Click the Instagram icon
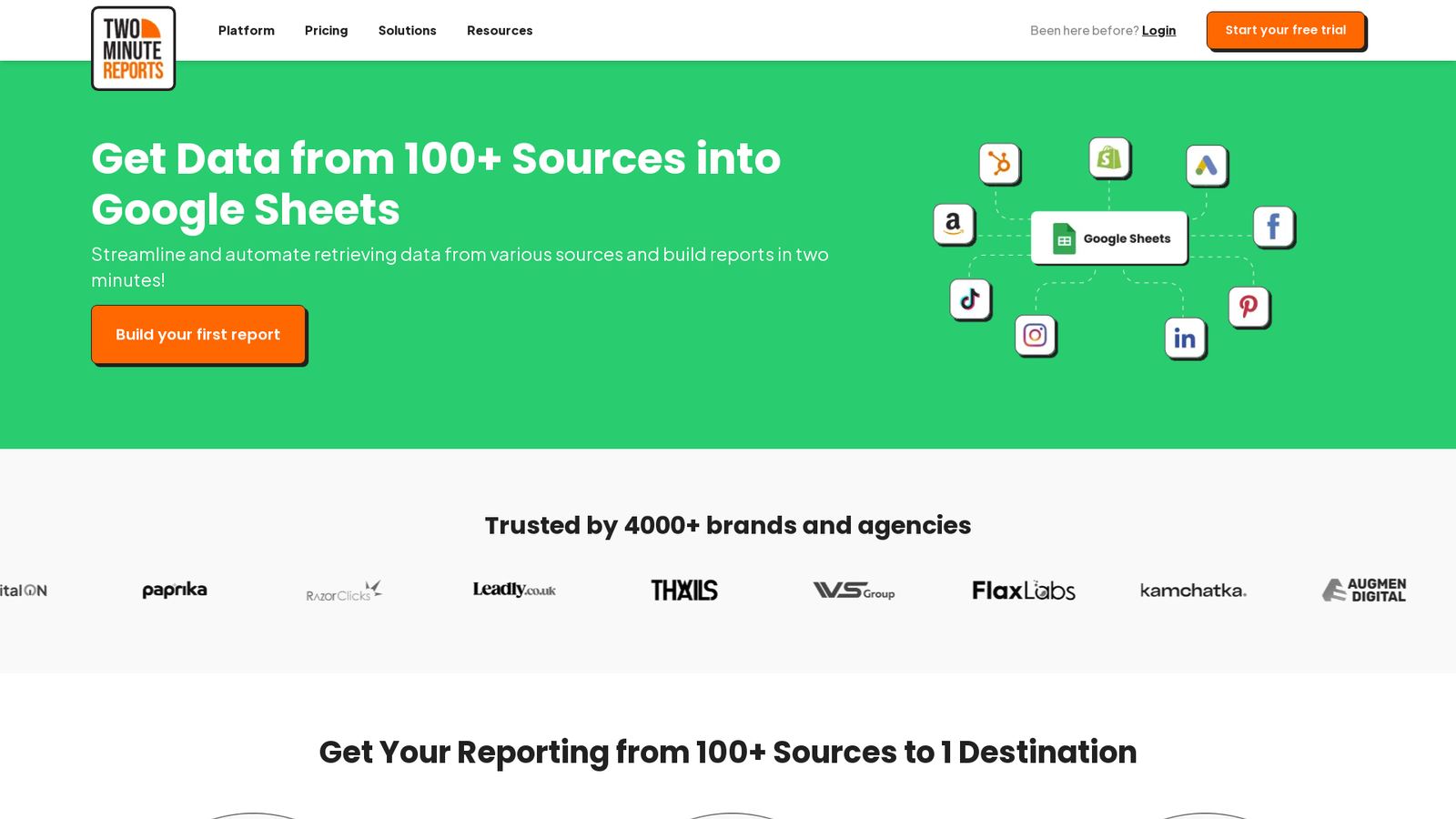The width and height of the screenshot is (1456, 819). pos(1036,336)
